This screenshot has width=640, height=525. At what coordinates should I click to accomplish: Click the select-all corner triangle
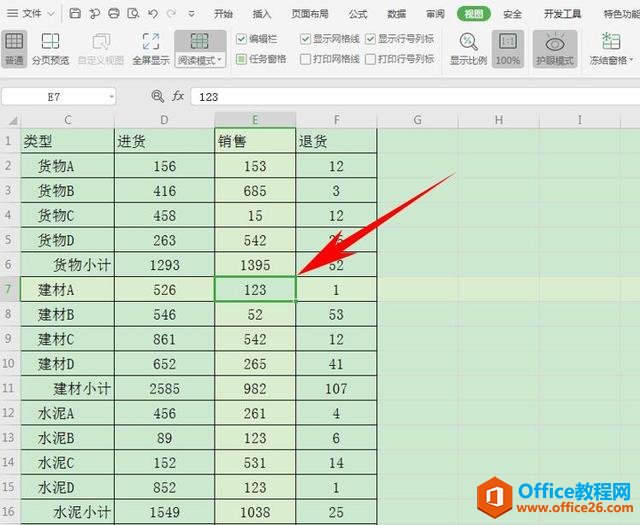tap(13, 121)
